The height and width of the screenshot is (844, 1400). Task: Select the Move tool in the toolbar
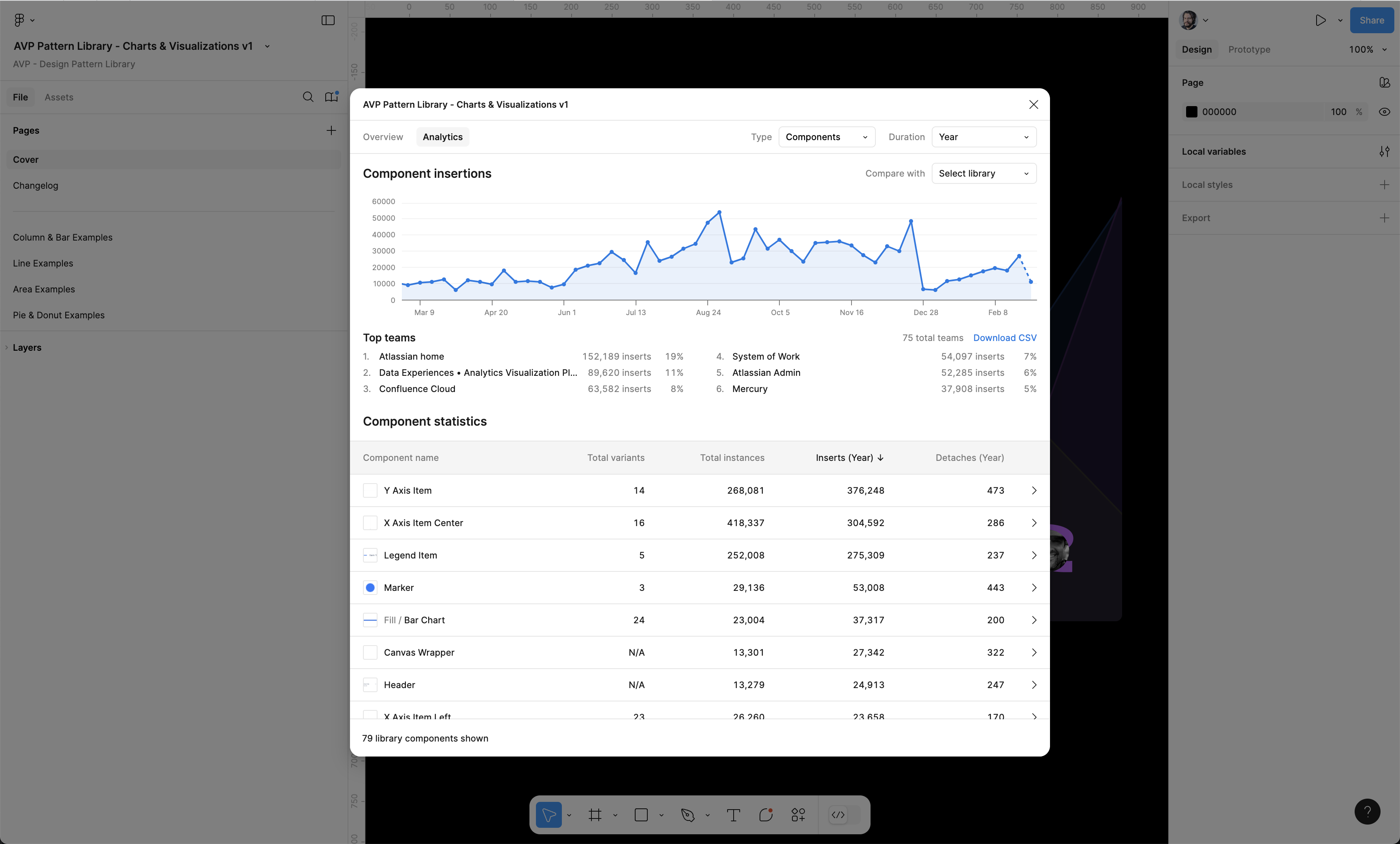pyautogui.click(x=549, y=814)
